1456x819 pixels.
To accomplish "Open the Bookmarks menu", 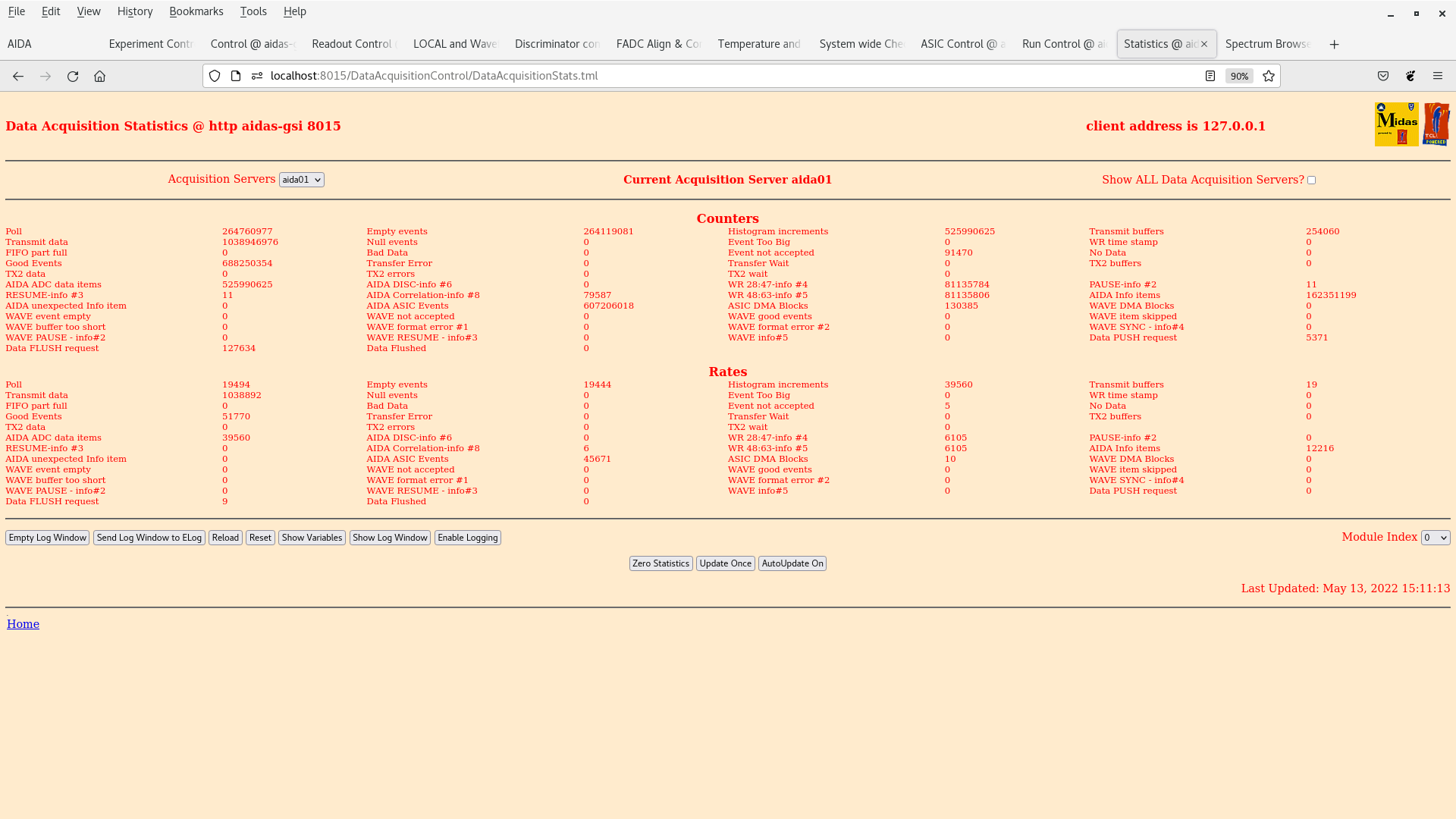I will point(196,11).
